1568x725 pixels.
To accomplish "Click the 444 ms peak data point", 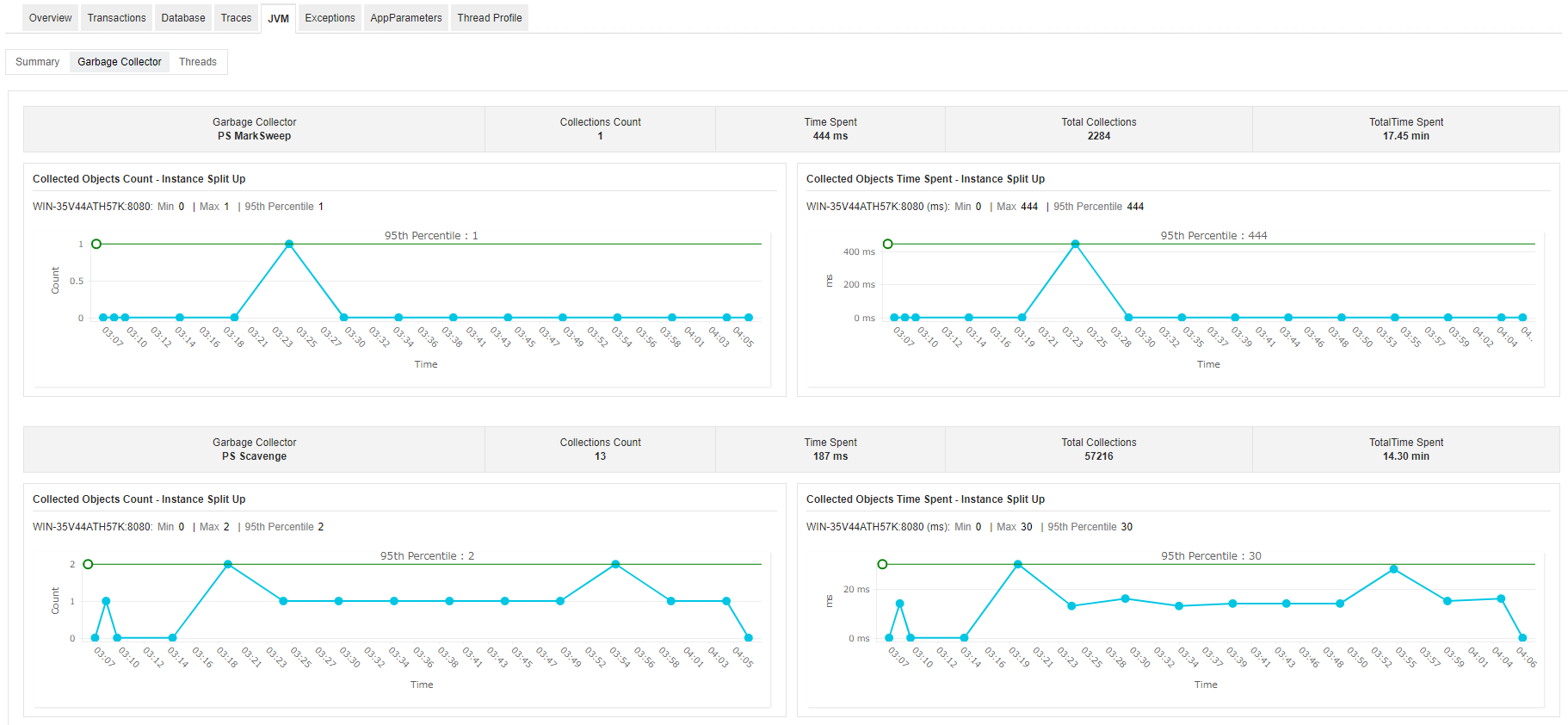I will (x=1075, y=245).
